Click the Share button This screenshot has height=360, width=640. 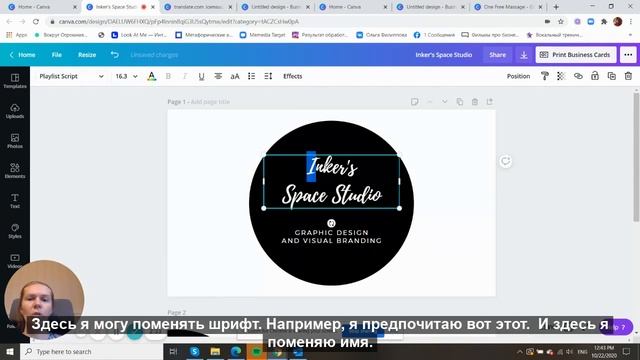point(497,55)
